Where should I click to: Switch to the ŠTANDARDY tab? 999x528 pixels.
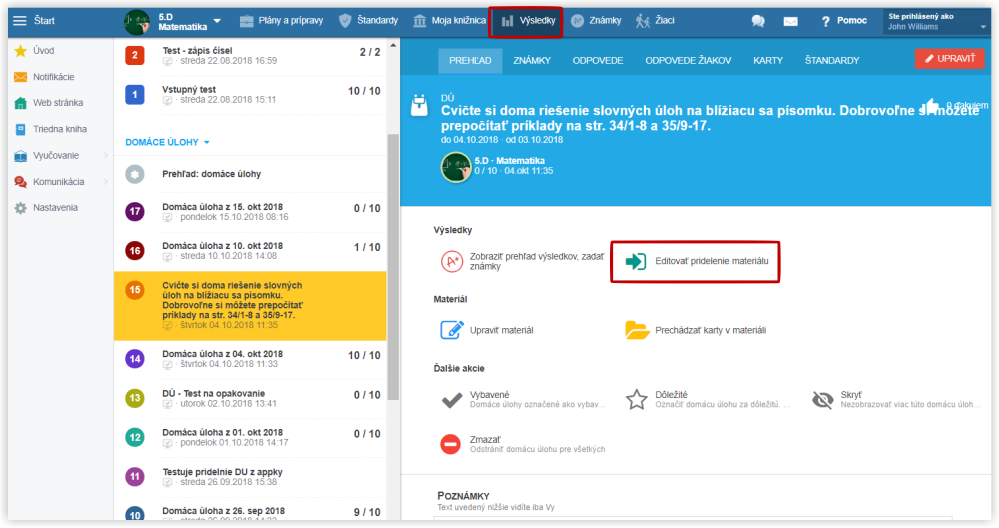(x=831, y=61)
